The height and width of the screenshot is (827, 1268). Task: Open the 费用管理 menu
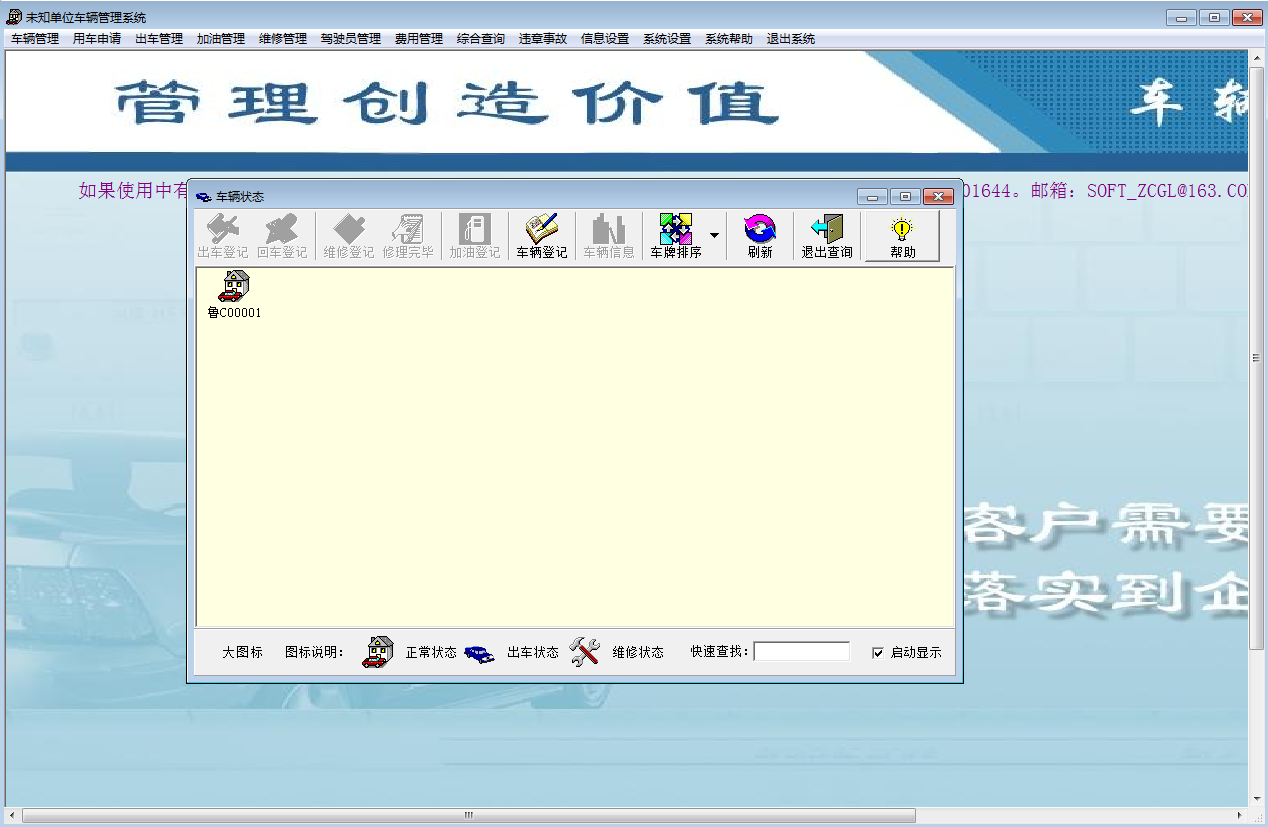pyautogui.click(x=419, y=39)
